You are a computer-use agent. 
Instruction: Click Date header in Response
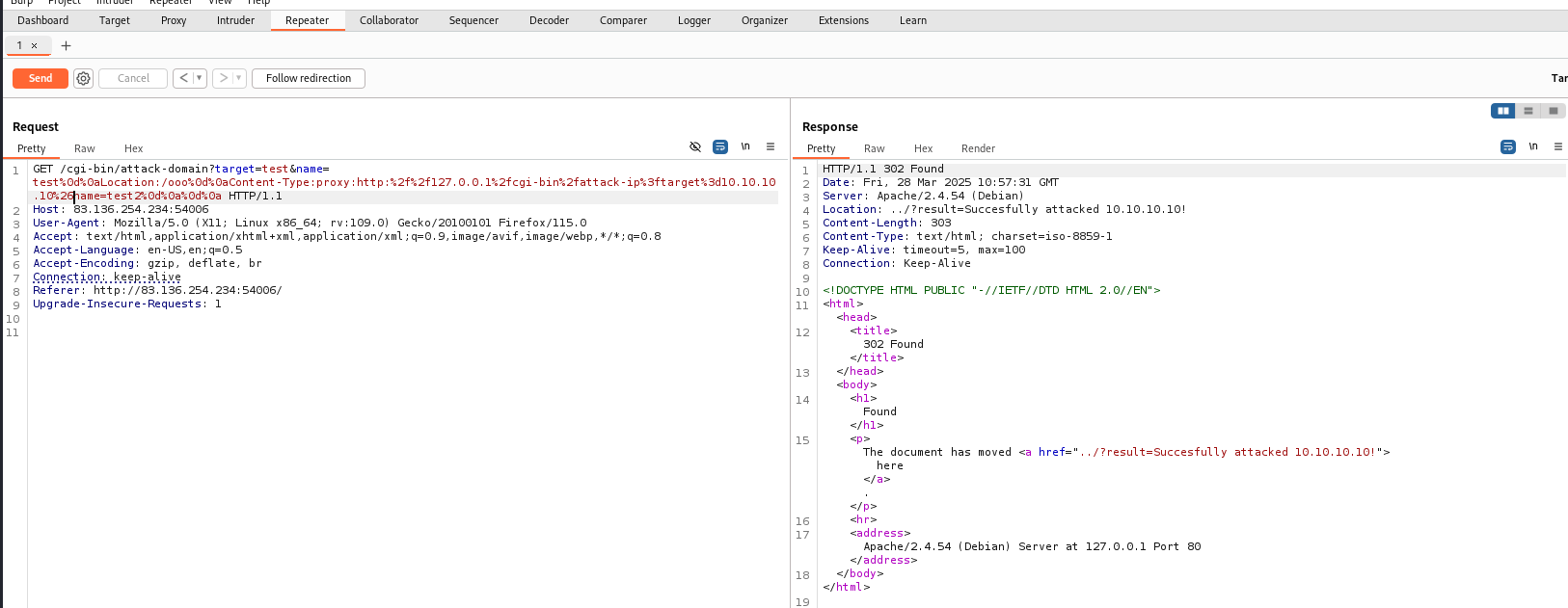pyautogui.click(x=940, y=182)
